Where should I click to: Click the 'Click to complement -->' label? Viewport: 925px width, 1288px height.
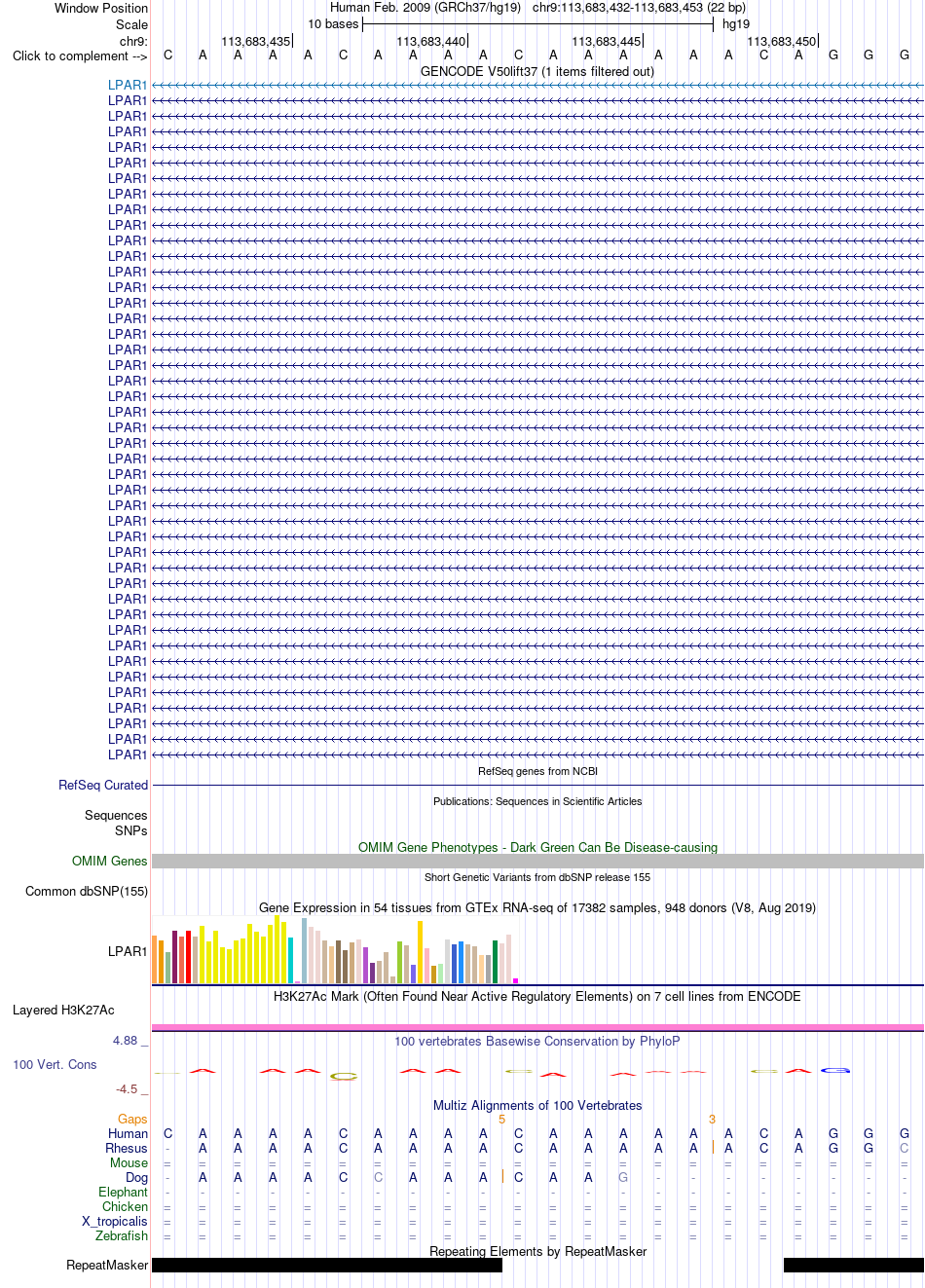[x=80, y=55]
